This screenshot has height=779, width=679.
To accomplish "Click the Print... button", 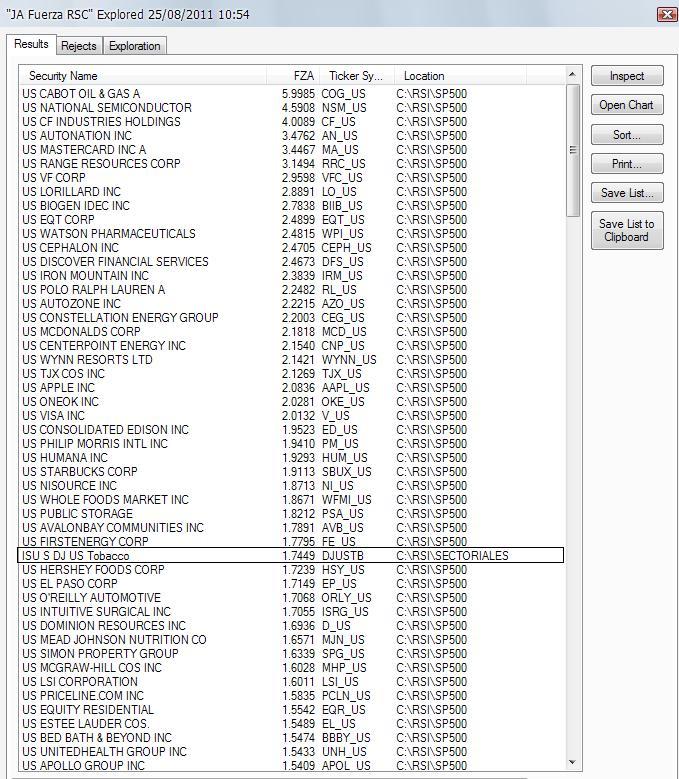I will 626,164.
